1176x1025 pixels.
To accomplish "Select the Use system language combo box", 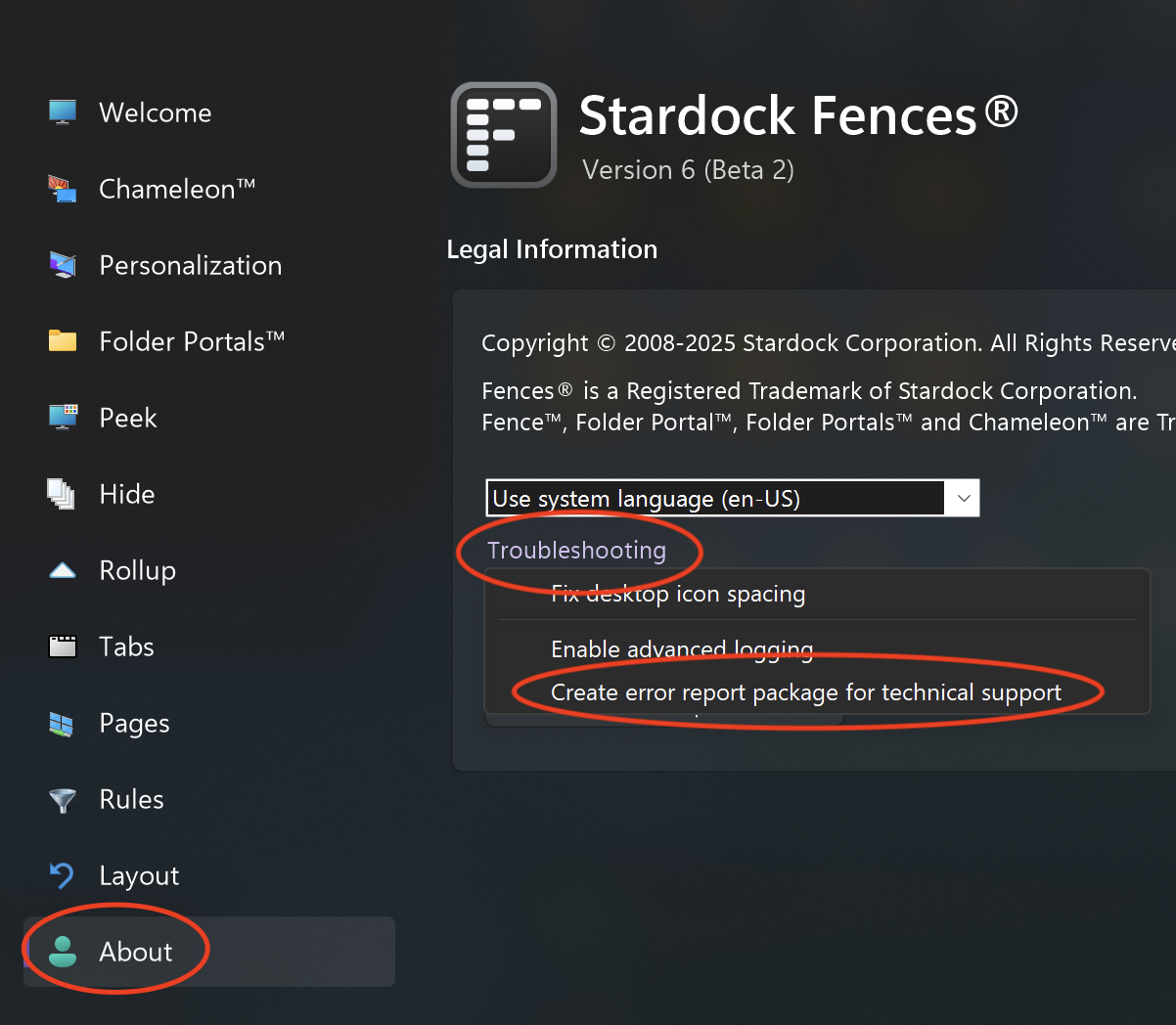I will [733, 499].
